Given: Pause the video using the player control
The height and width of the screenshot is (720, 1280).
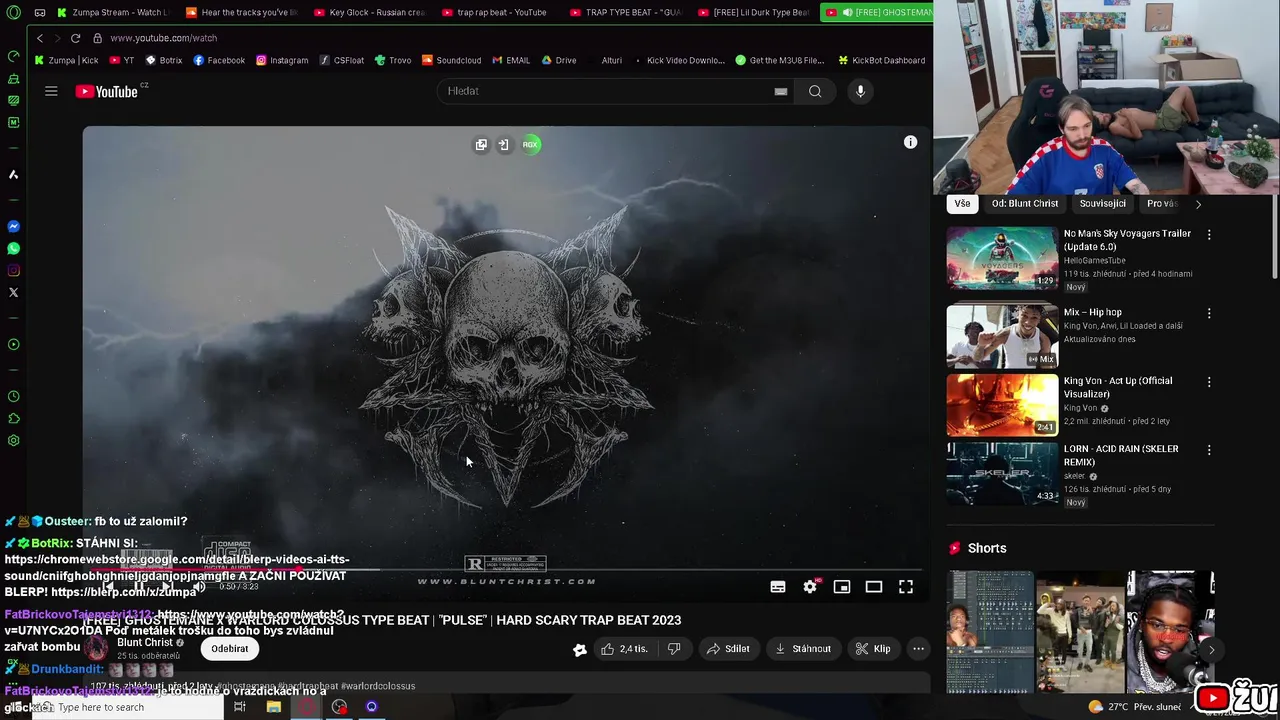Looking at the screenshot, I should [140, 587].
